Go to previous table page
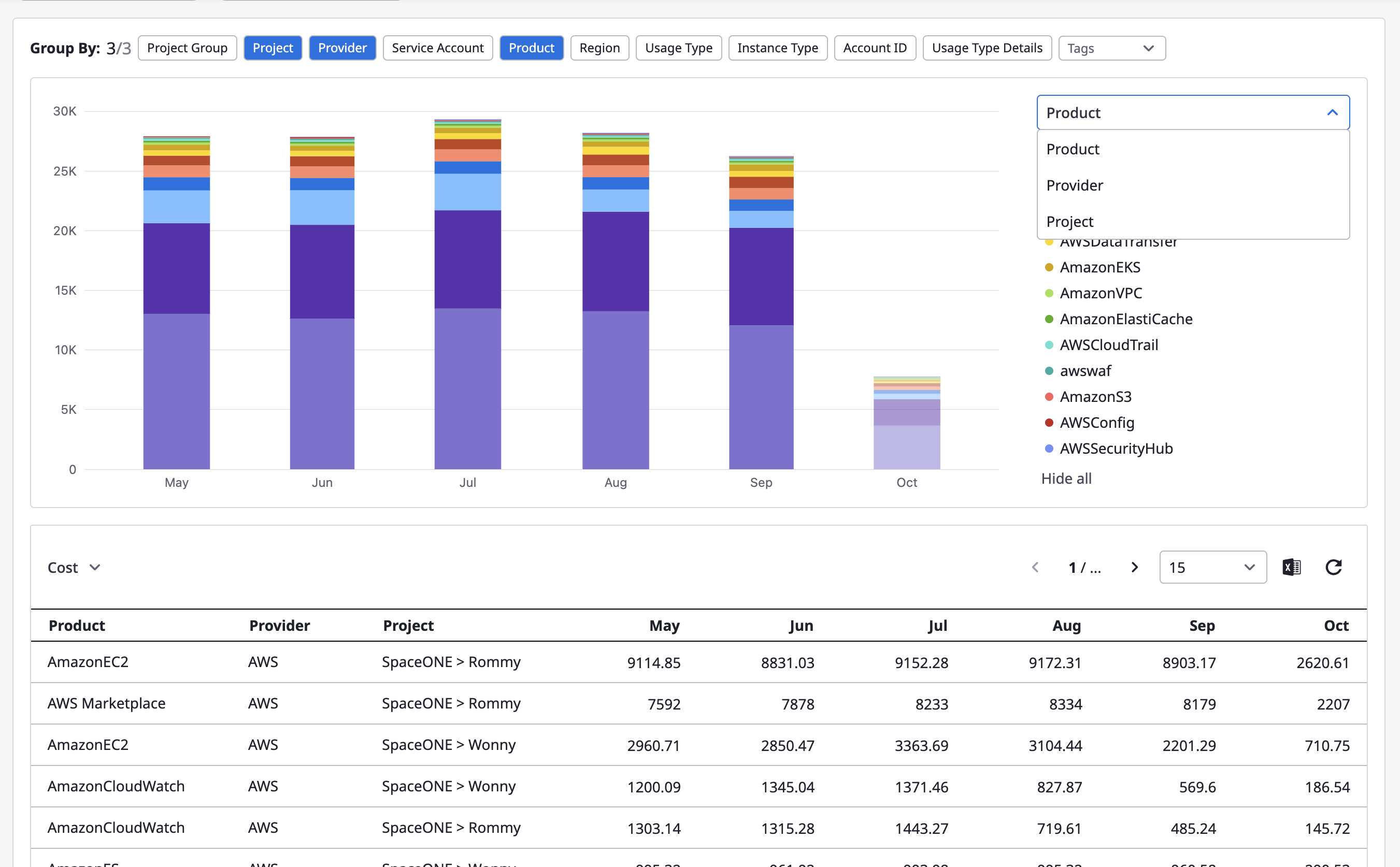This screenshot has width=1400, height=867. [x=1035, y=567]
